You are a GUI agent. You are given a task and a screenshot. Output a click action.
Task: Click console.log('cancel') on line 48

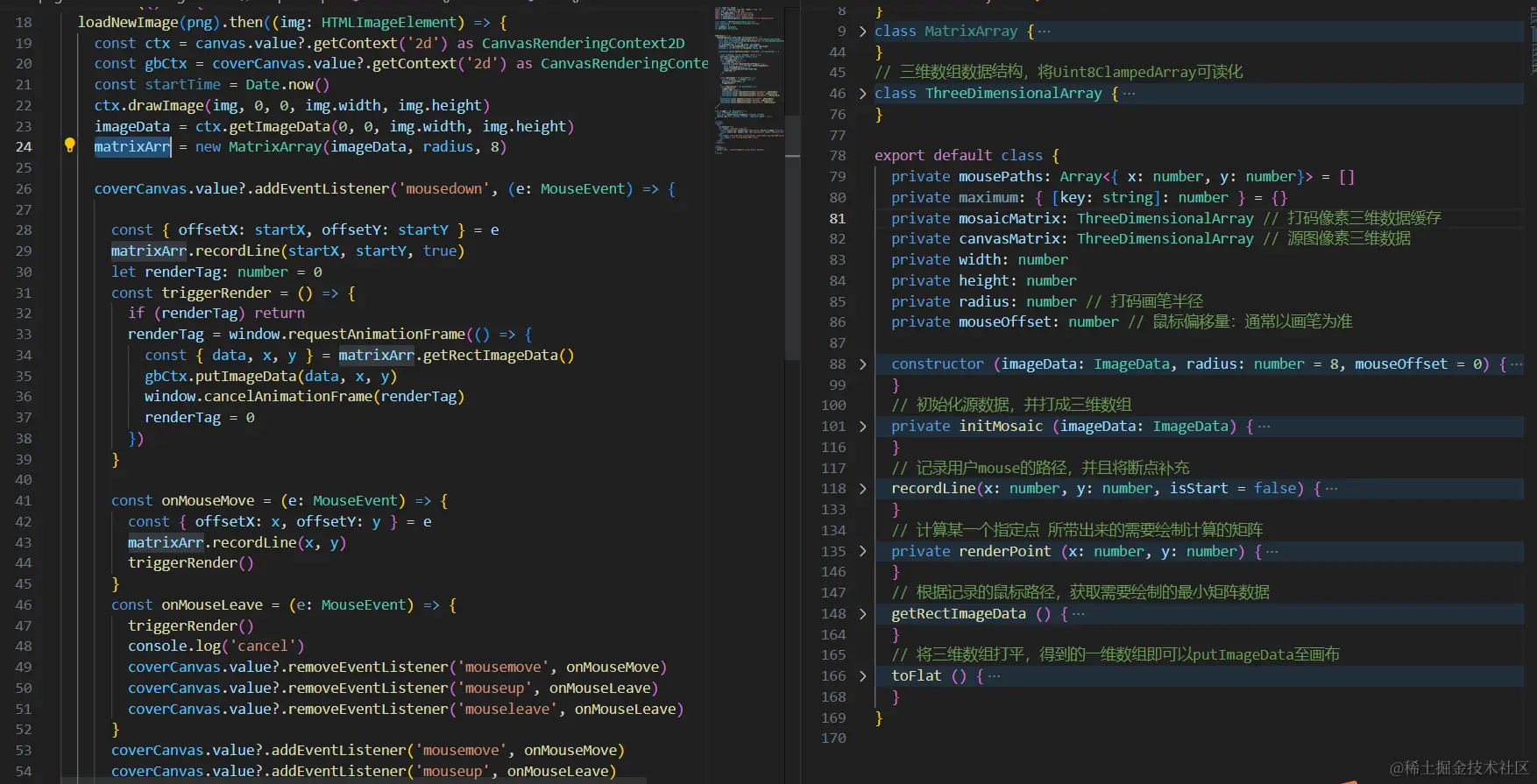(216, 646)
